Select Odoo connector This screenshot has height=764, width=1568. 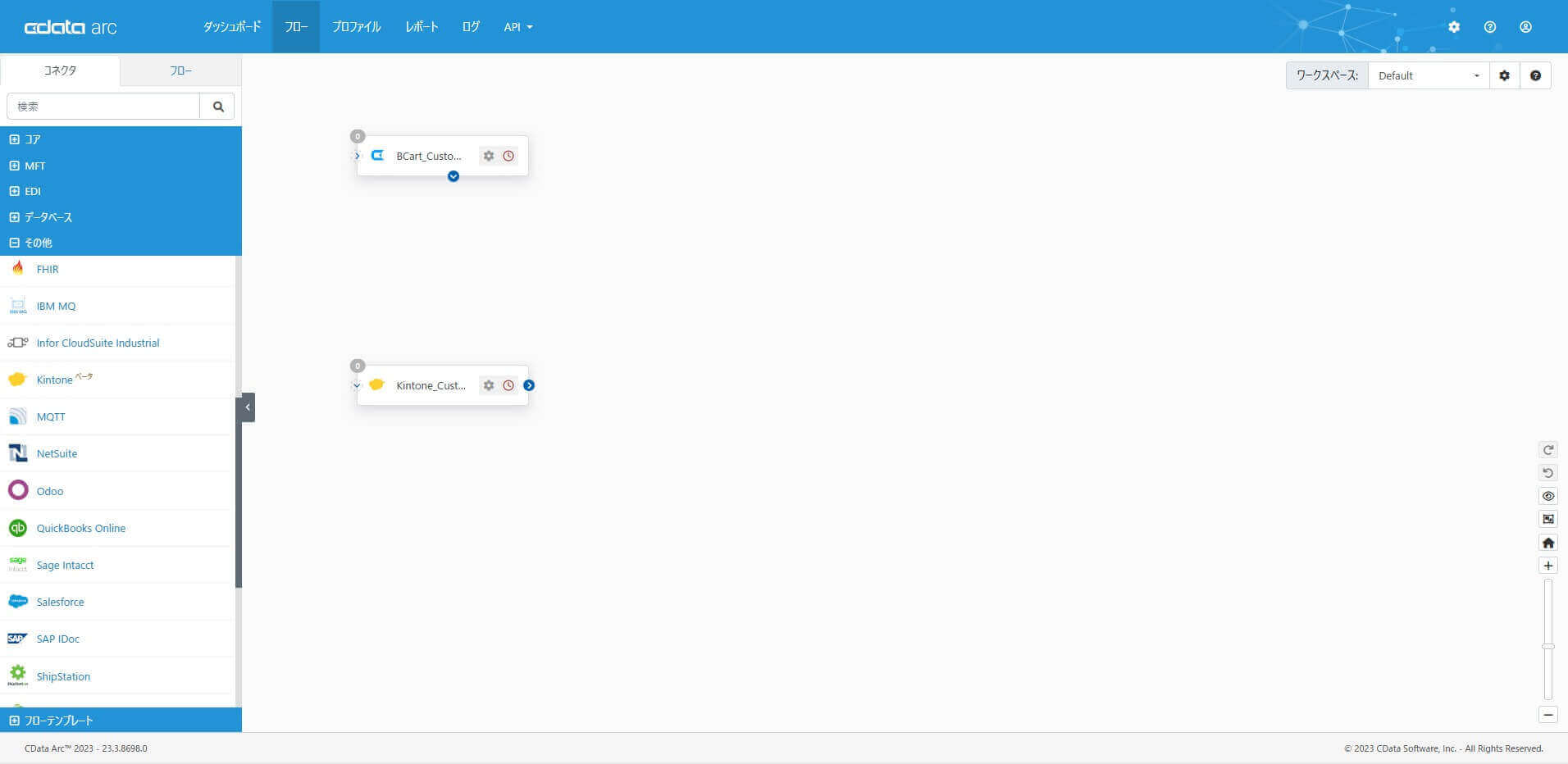117,491
